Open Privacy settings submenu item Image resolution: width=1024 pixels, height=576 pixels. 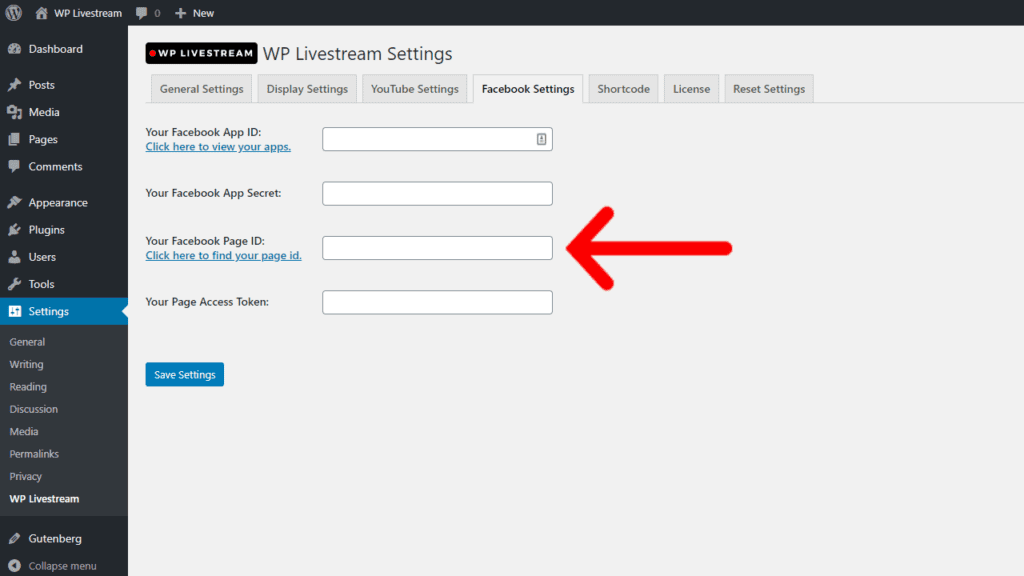[25, 476]
